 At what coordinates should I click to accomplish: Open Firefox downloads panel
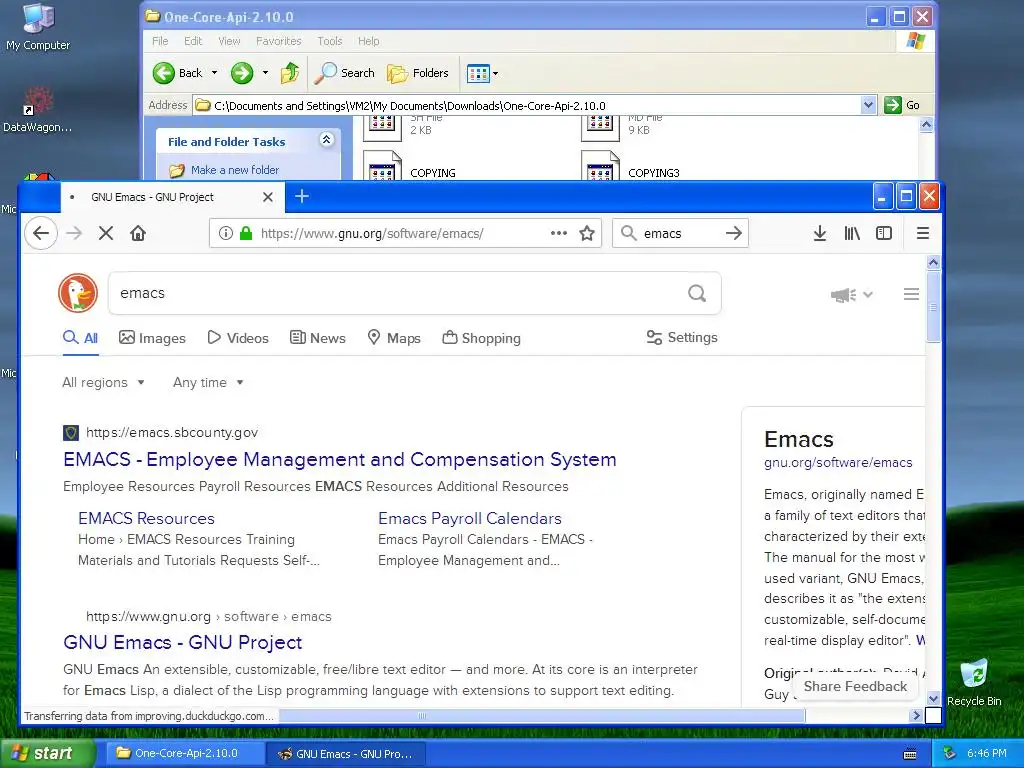[820, 233]
